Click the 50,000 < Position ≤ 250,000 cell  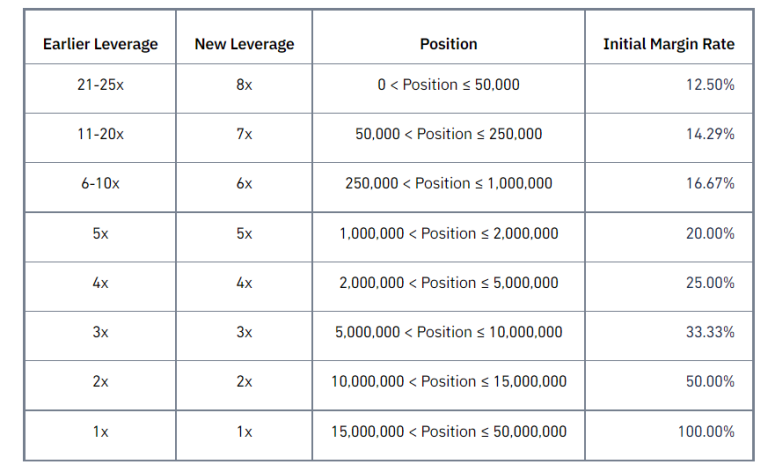tap(448, 134)
